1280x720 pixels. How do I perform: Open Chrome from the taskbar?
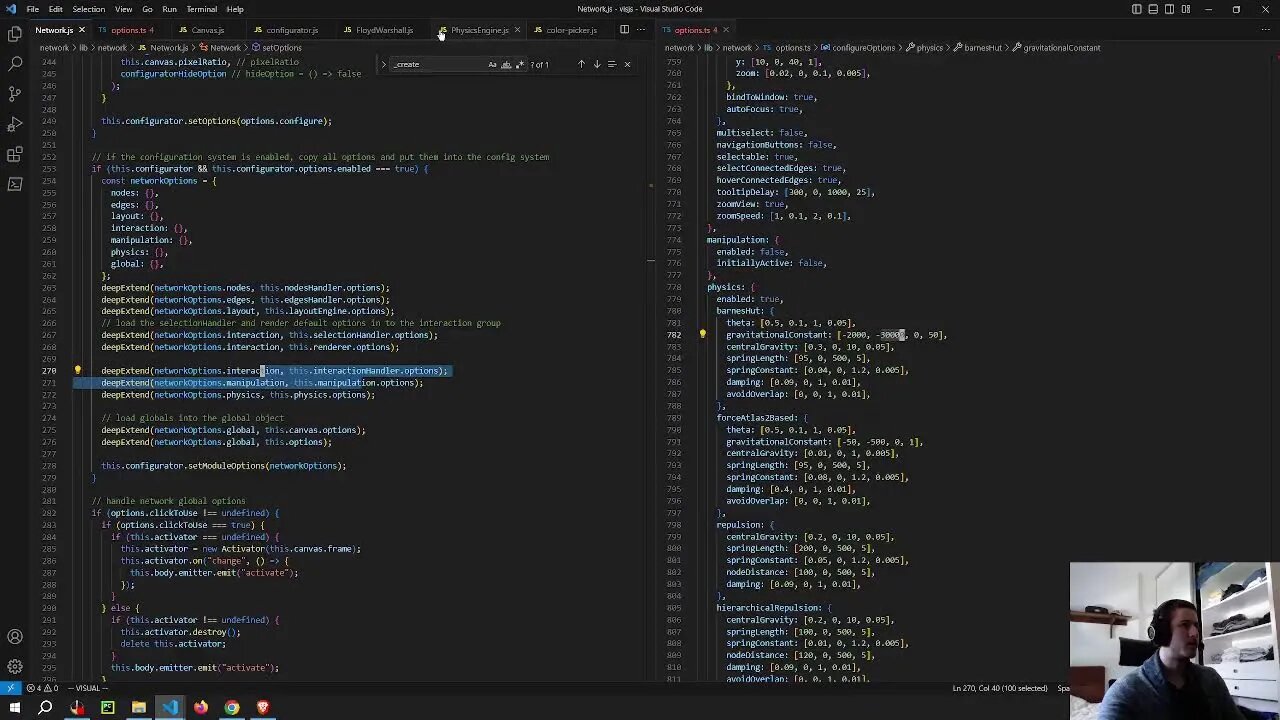point(232,708)
